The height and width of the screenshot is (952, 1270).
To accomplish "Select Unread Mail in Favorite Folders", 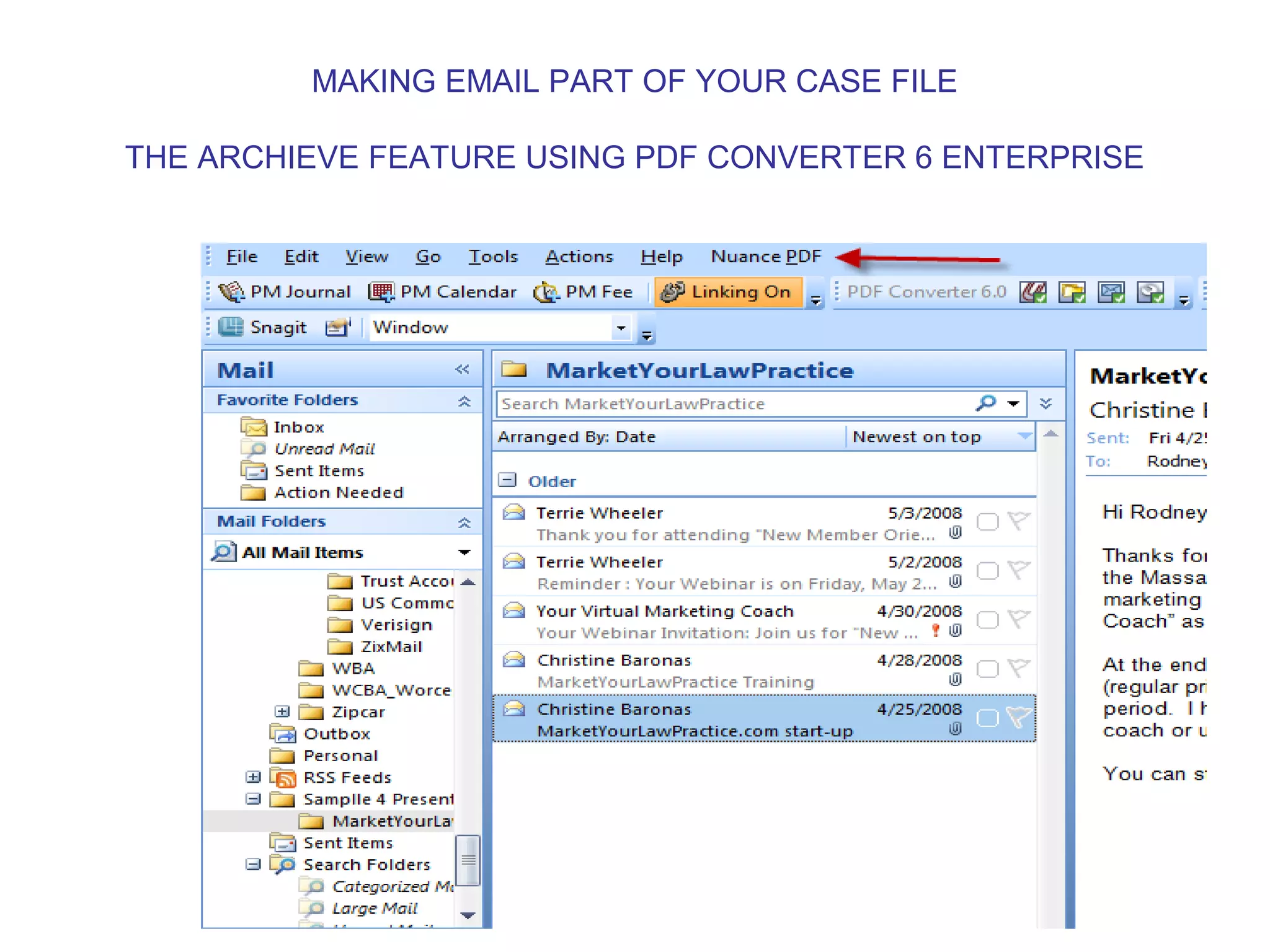I will click(308, 449).
